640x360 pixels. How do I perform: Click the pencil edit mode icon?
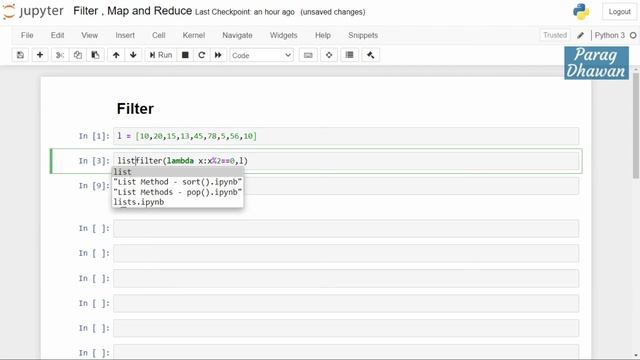(580, 36)
